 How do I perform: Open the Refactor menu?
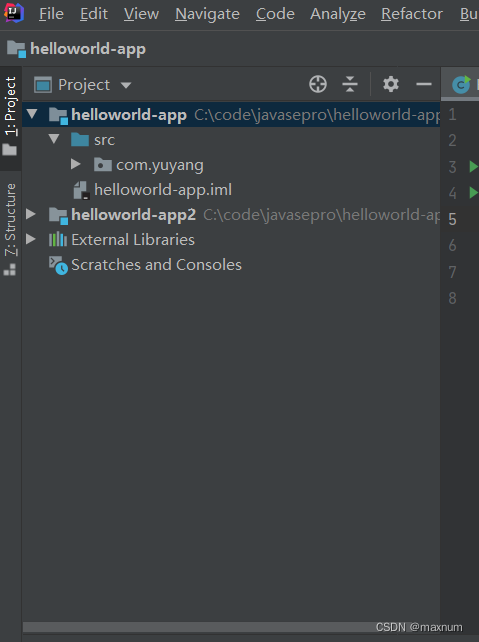click(x=412, y=14)
